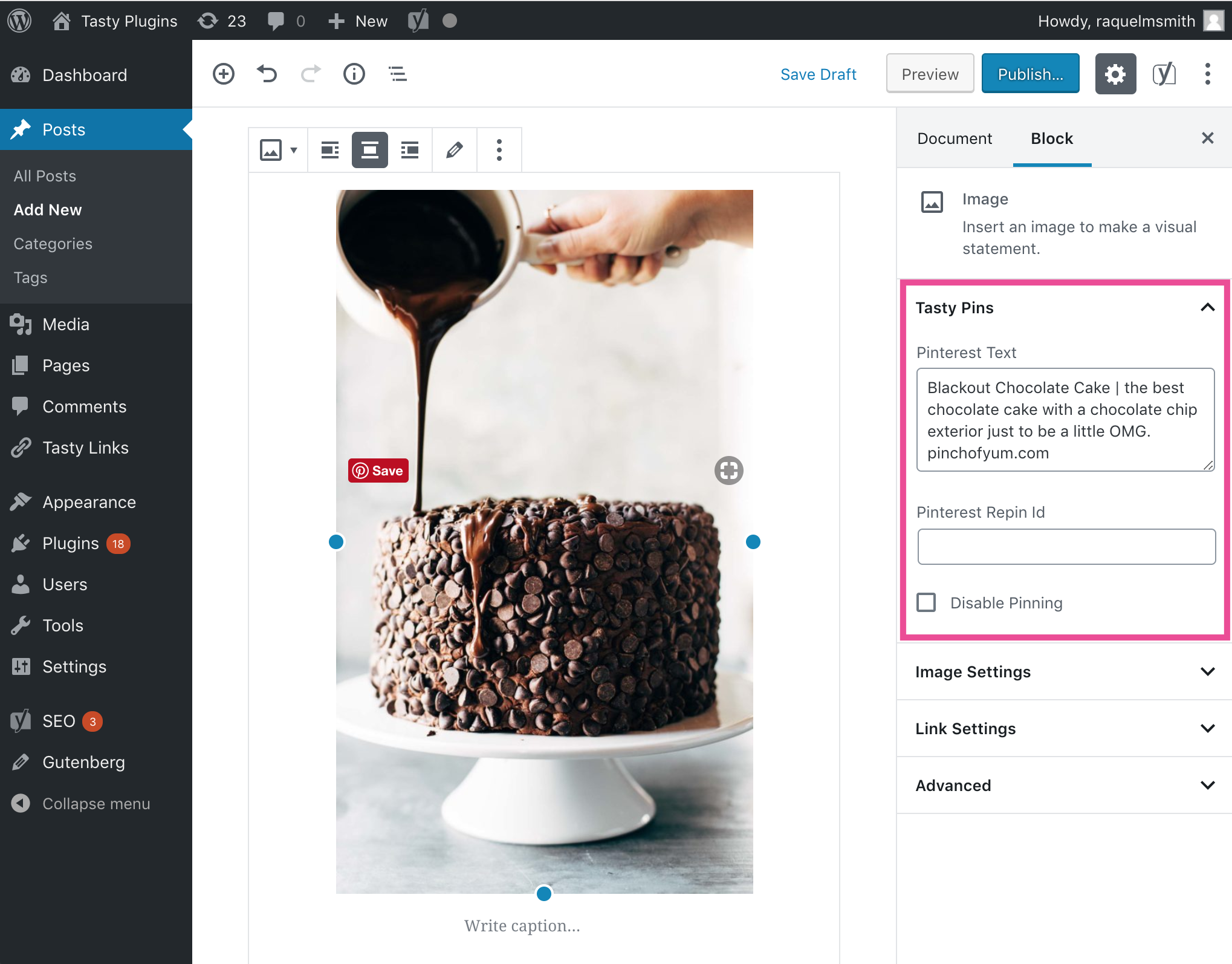Click the Preview button

pyautogui.click(x=930, y=74)
